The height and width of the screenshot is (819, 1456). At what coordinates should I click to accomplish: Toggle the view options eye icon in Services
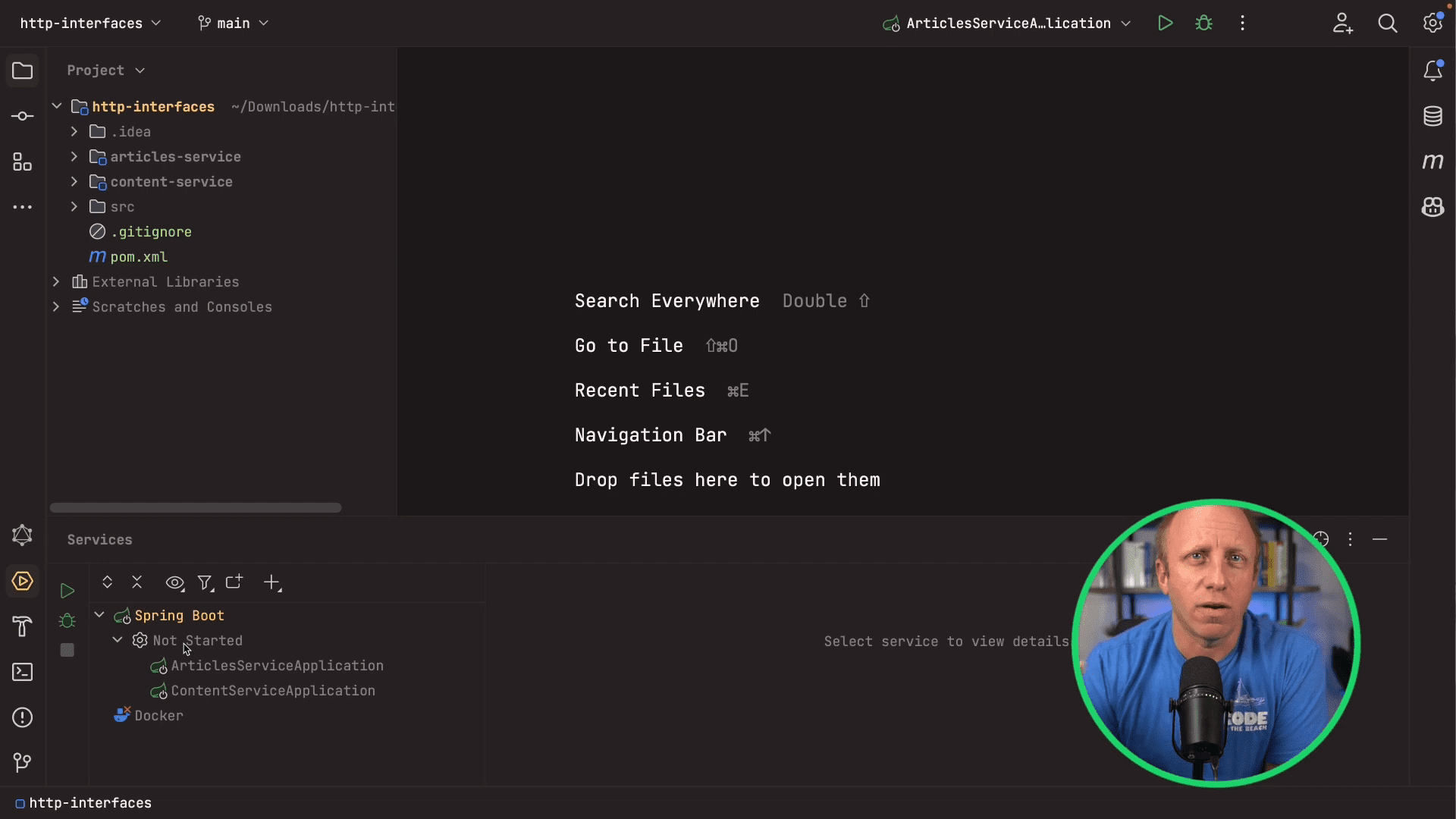(175, 582)
